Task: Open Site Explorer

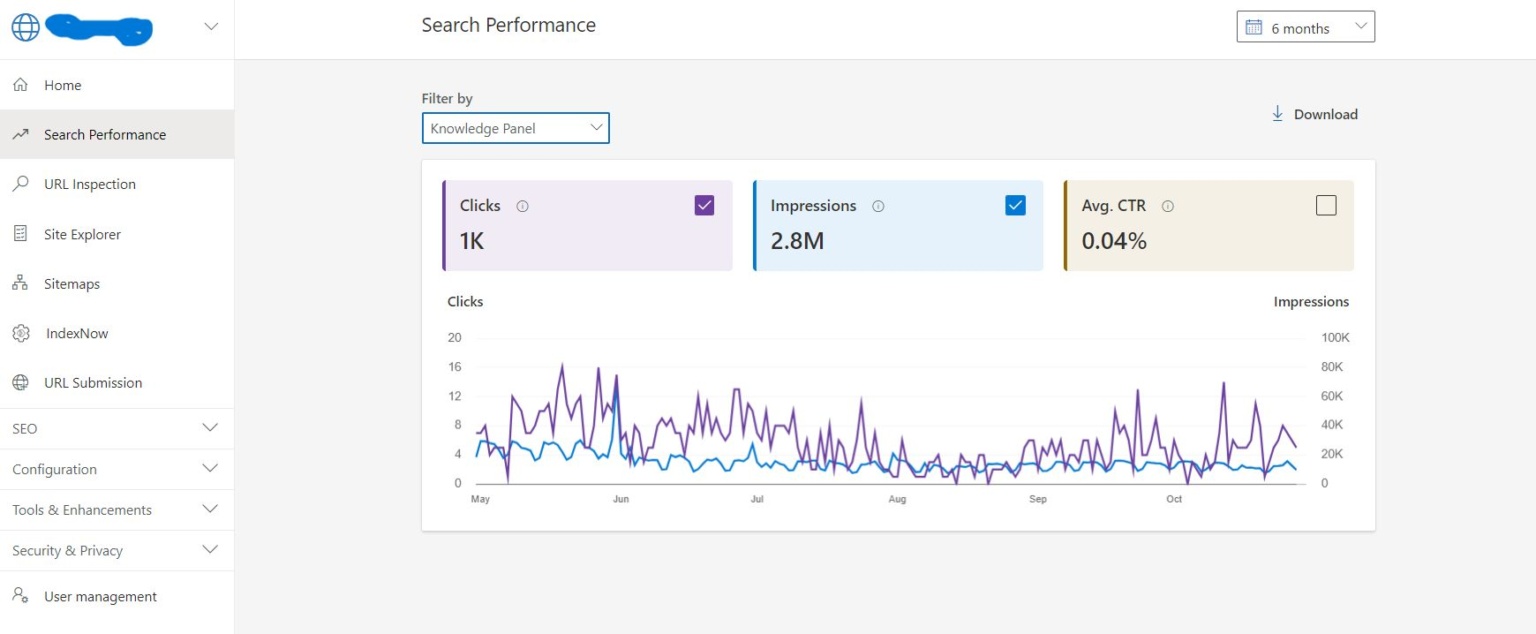Action: (80, 234)
